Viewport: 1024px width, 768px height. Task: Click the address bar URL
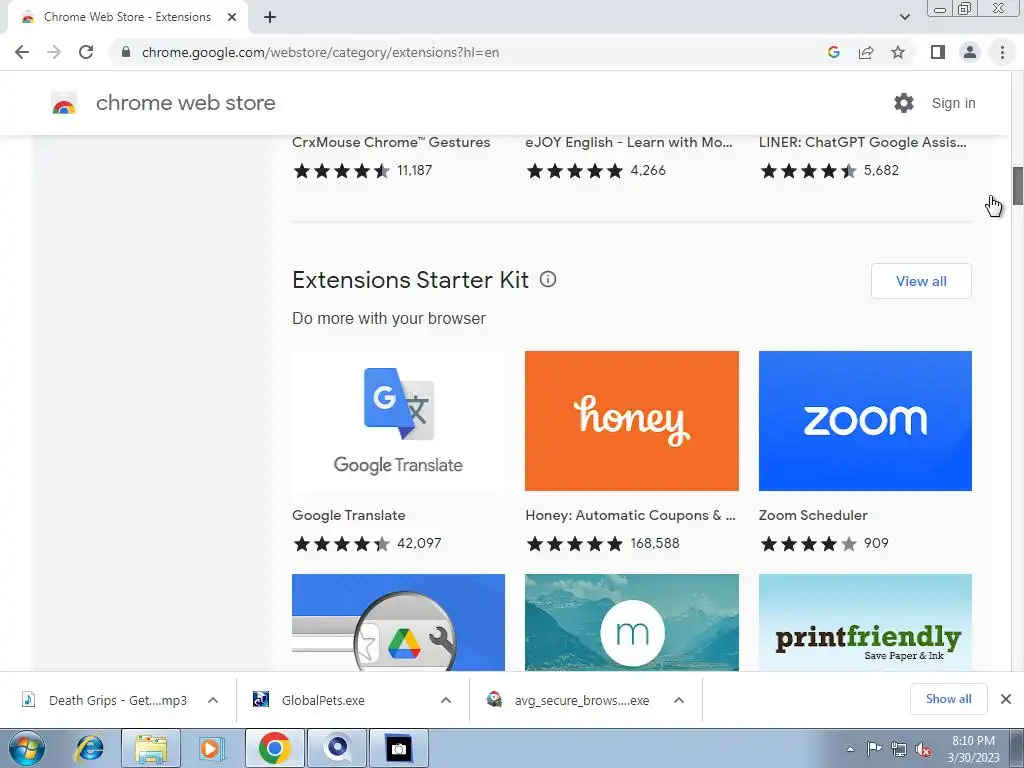pos(320,52)
